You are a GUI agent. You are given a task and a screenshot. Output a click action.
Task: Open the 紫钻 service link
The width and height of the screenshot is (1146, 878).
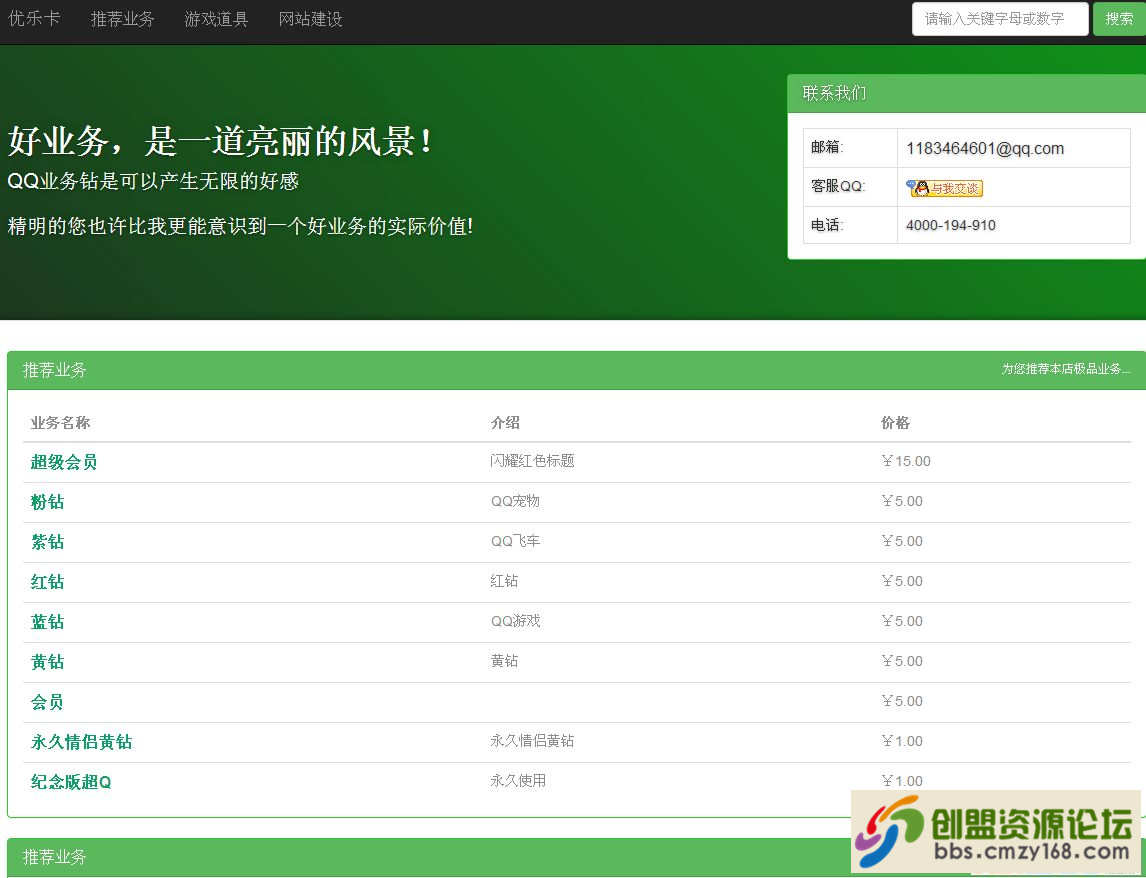48,542
